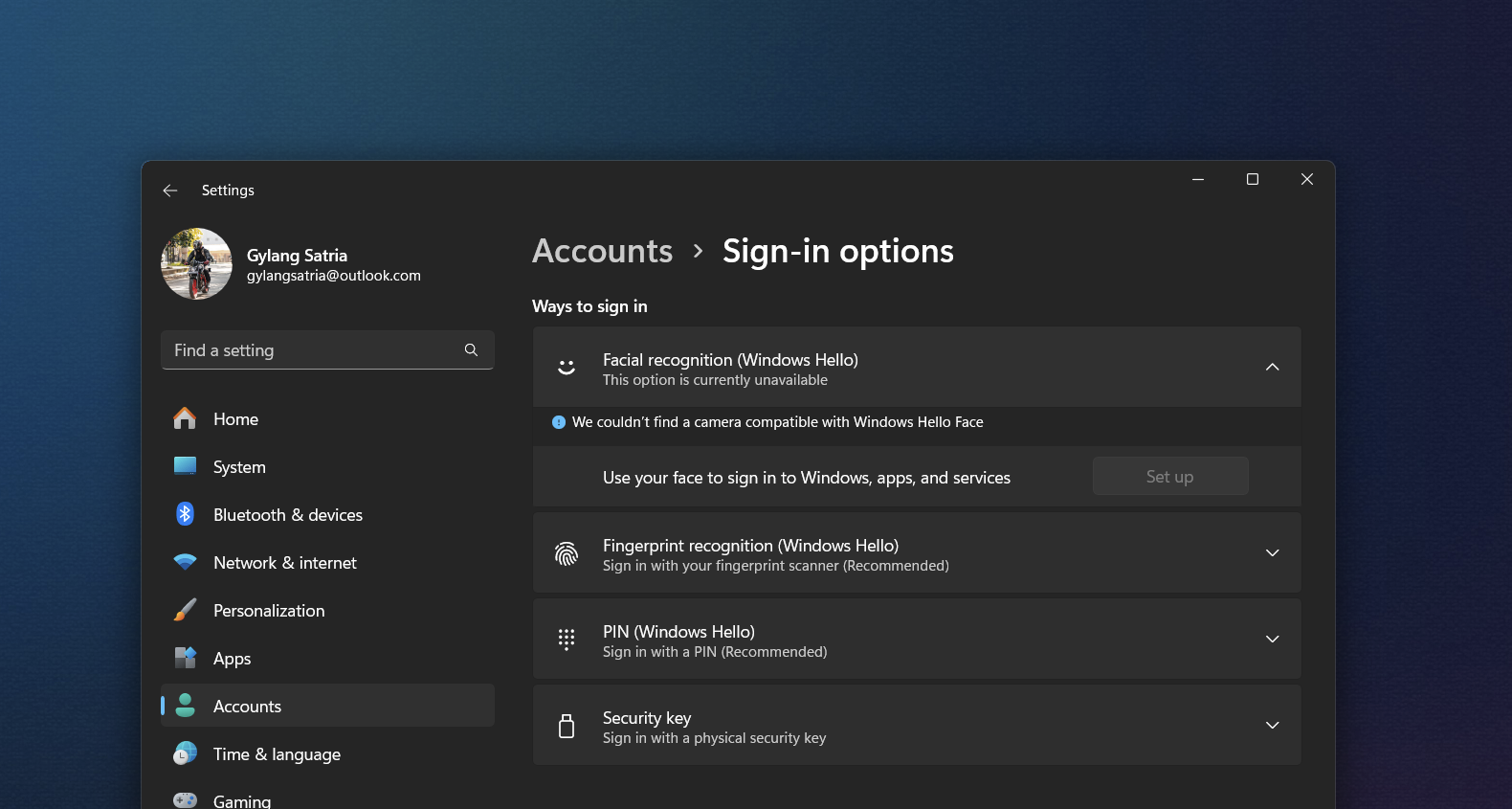The image size is (1512, 809).
Task: Click Gylang Satria profile picture
Action: 196,263
